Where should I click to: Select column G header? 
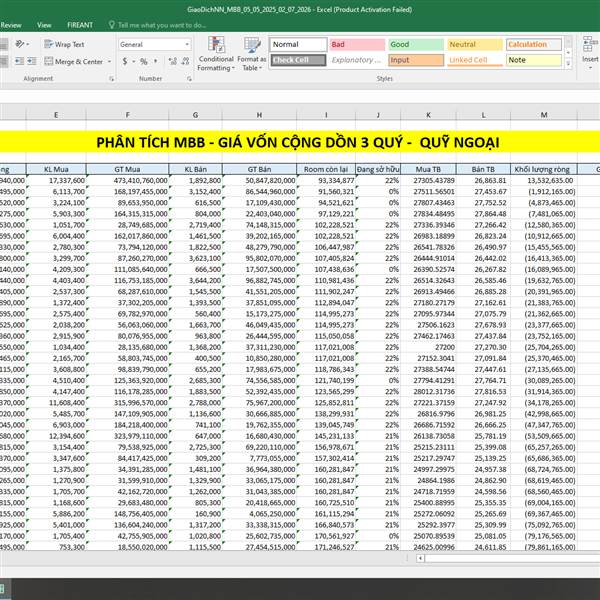click(195, 115)
